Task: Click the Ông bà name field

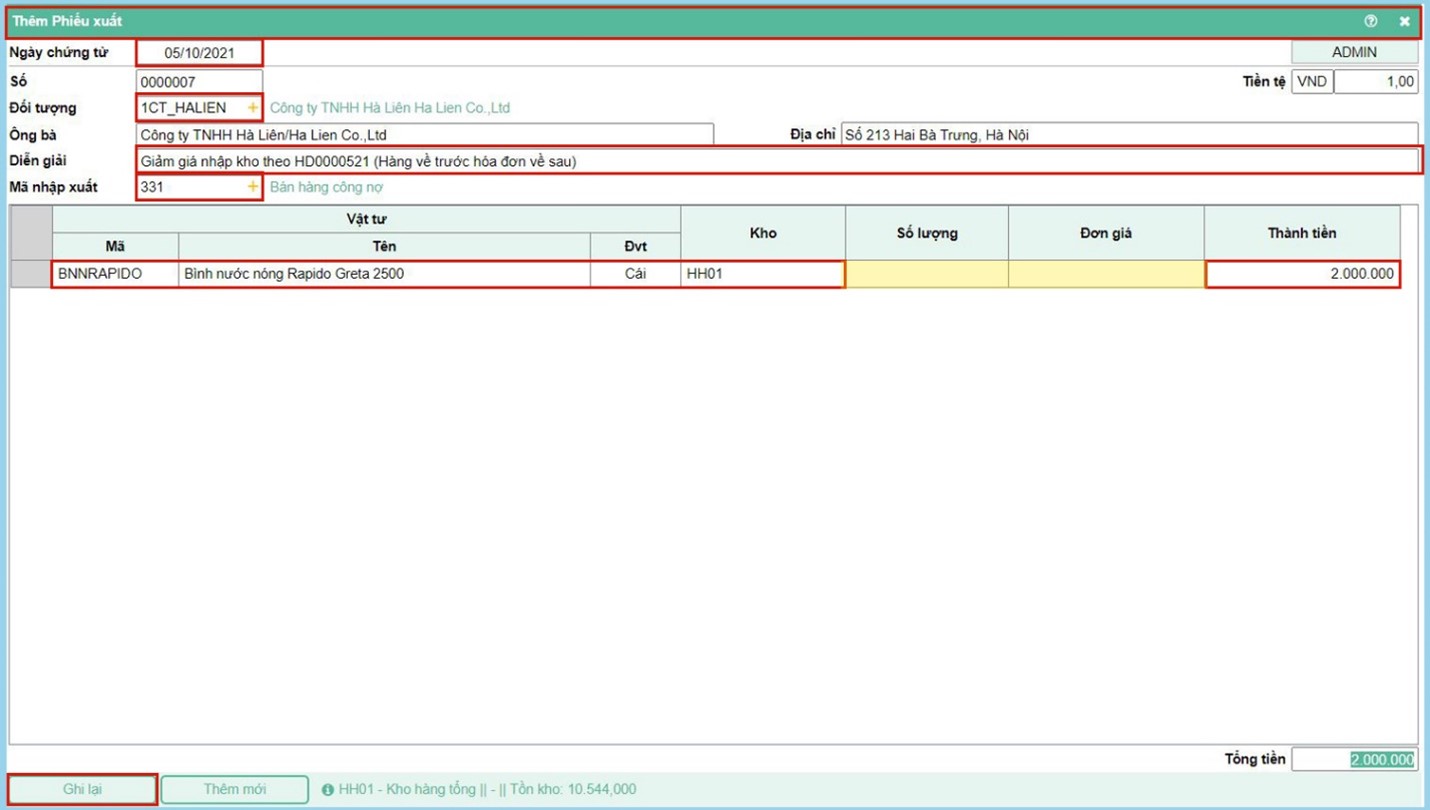Action: coord(424,135)
